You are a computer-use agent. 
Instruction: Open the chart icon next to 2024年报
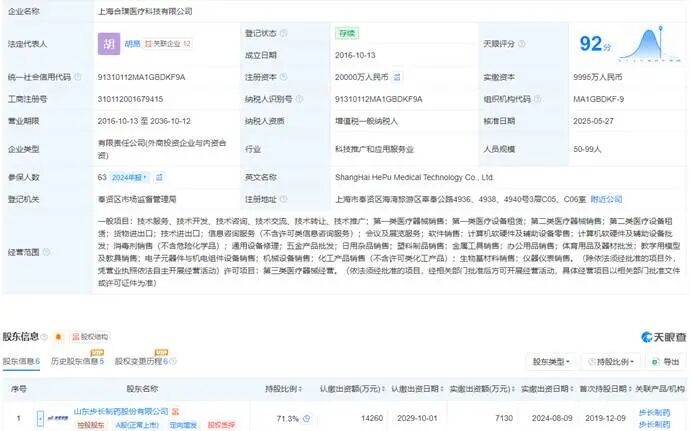pyautogui.click(x=159, y=177)
